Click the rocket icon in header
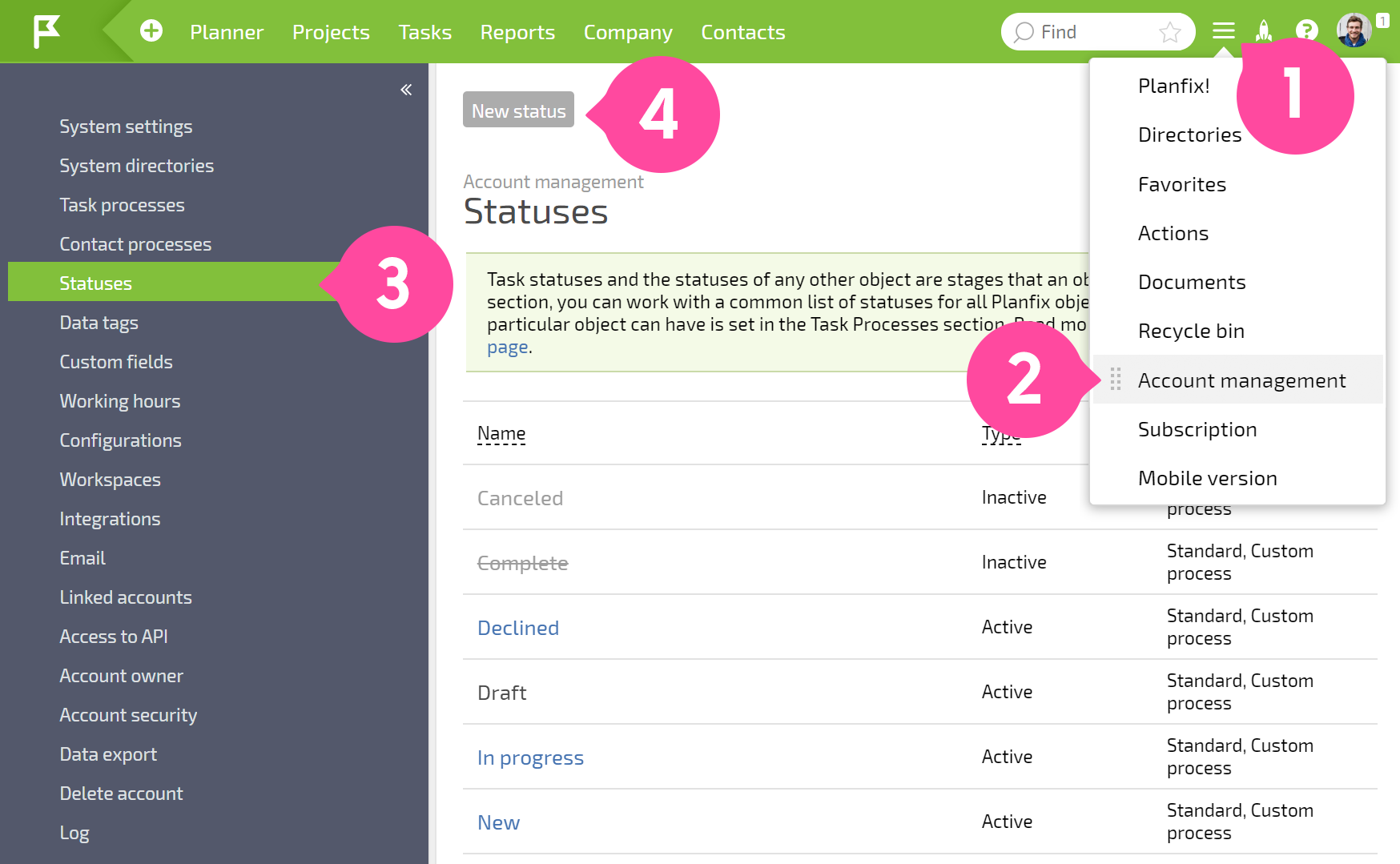The image size is (1400, 864). pos(1264,31)
